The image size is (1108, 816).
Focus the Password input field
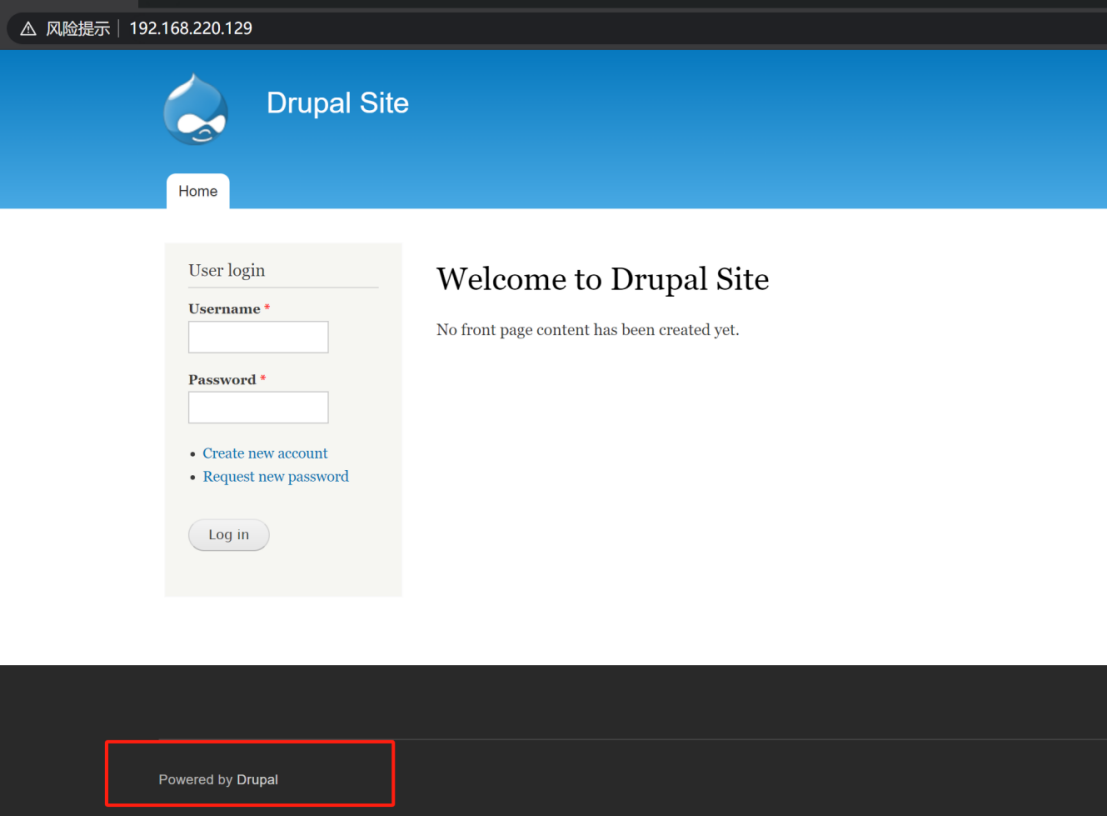point(258,408)
